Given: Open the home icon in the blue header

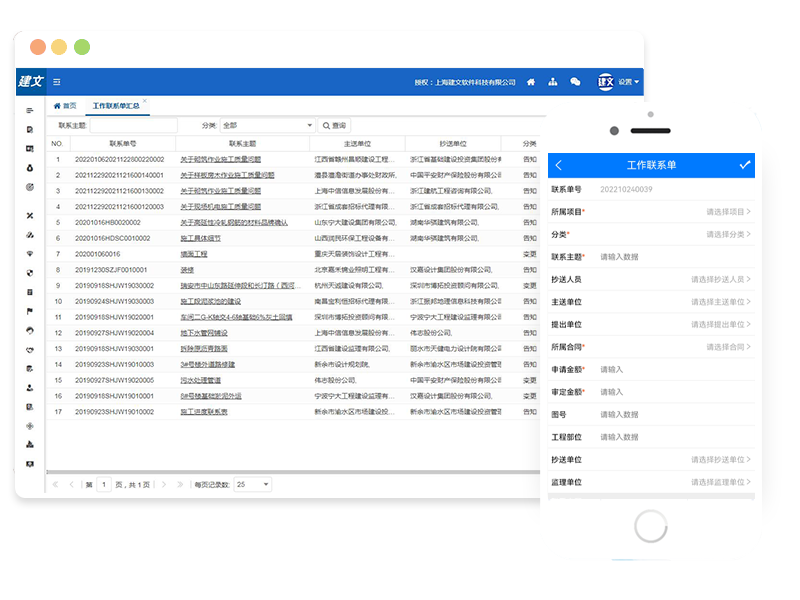Looking at the screenshot, I should (531, 82).
